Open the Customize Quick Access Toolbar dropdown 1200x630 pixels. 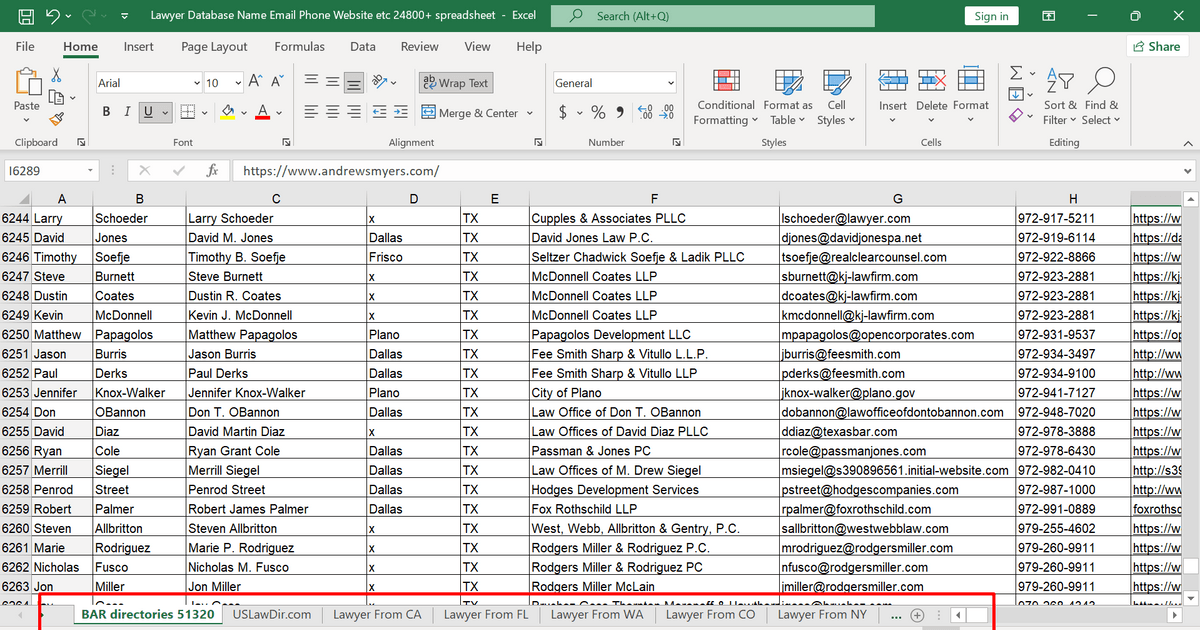[x=123, y=16]
